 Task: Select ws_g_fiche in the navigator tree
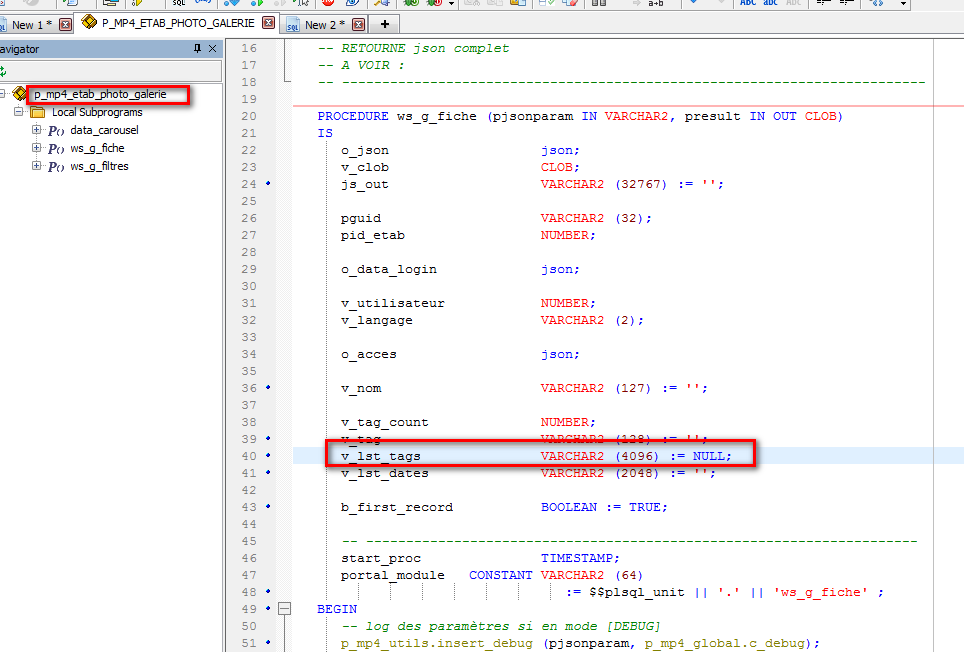[97, 148]
